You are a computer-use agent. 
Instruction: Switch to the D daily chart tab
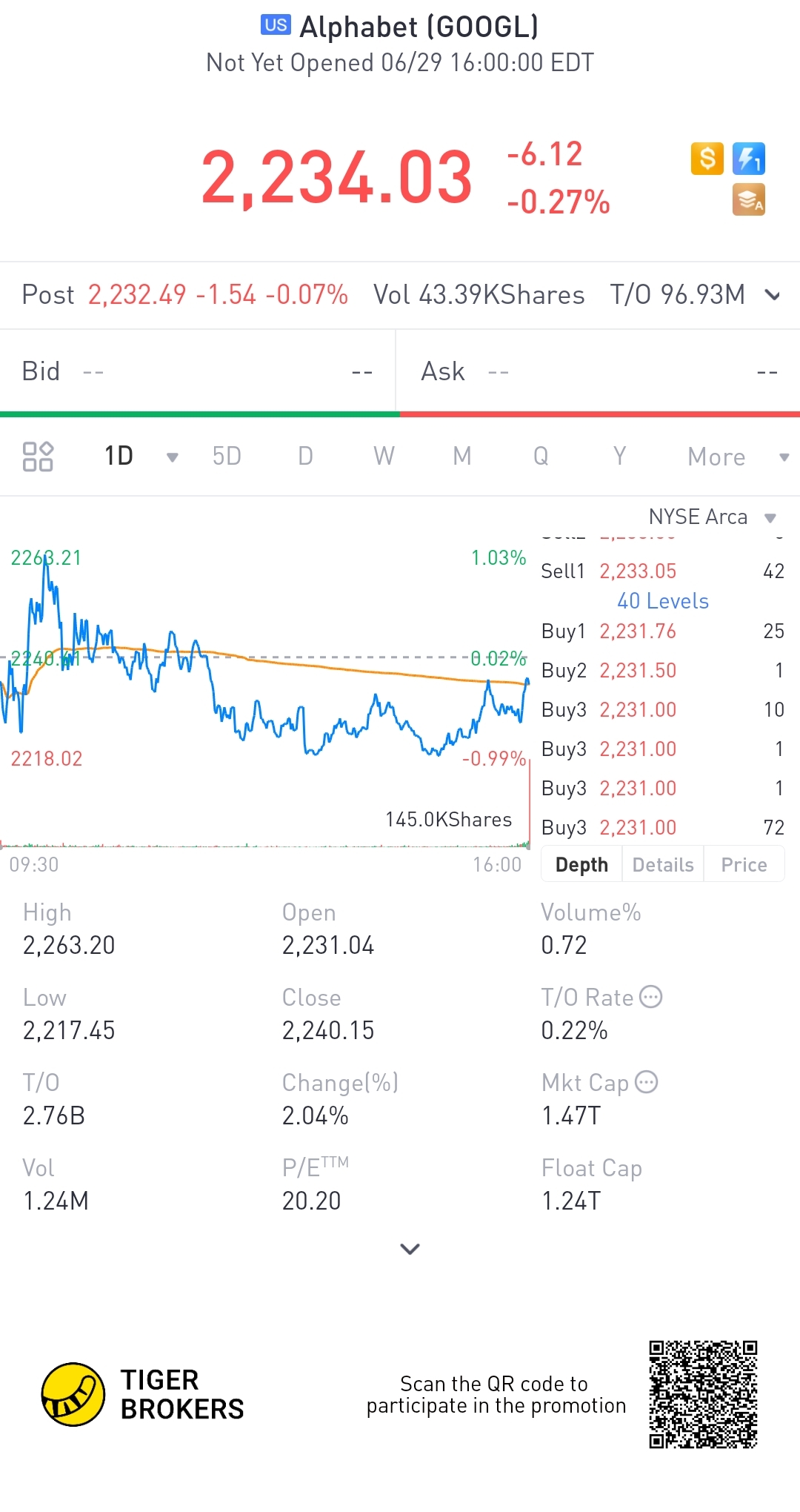pos(305,456)
